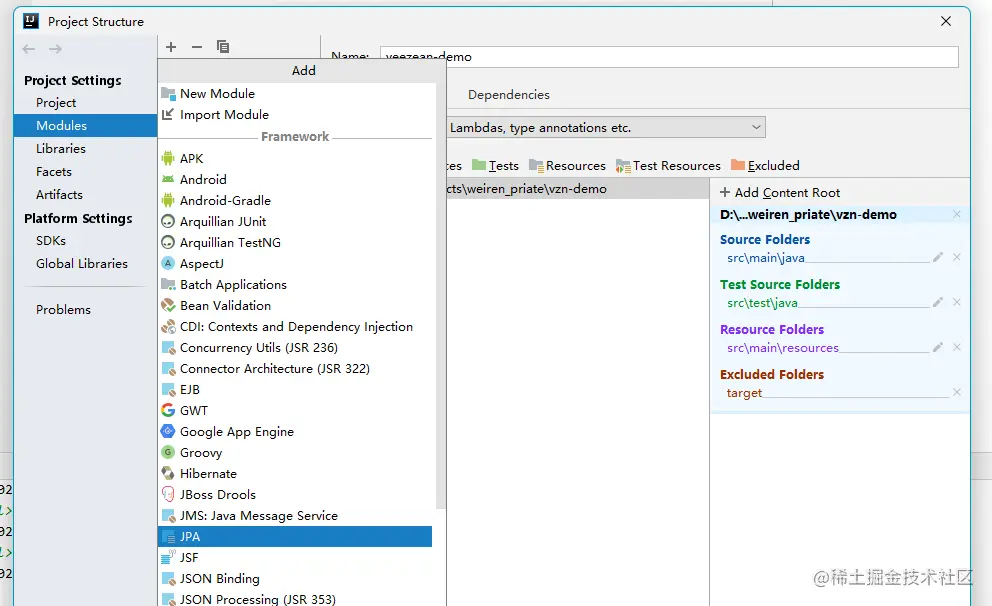This screenshot has width=992, height=606.
Task: Click src\main\java source folder path
Action: 766,258
